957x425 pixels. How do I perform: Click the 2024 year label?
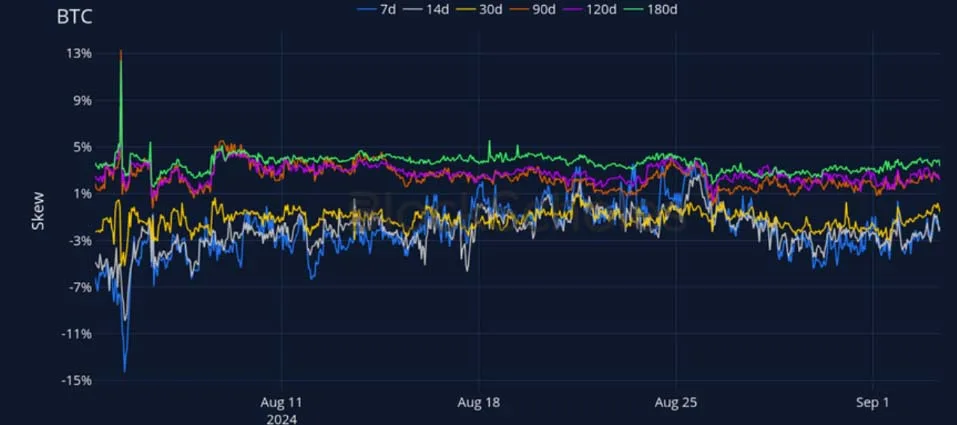coord(281,419)
